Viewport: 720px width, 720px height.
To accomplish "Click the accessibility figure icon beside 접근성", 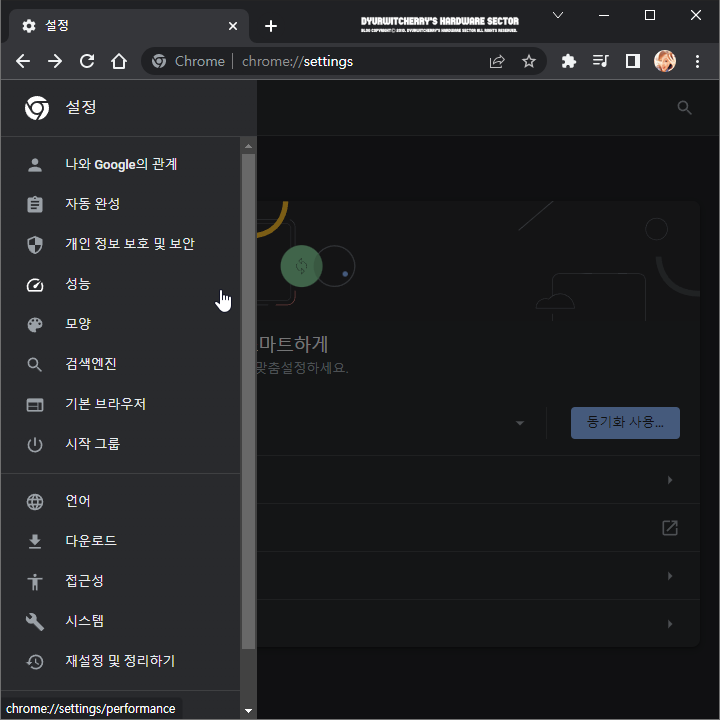I will click(35, 581).
